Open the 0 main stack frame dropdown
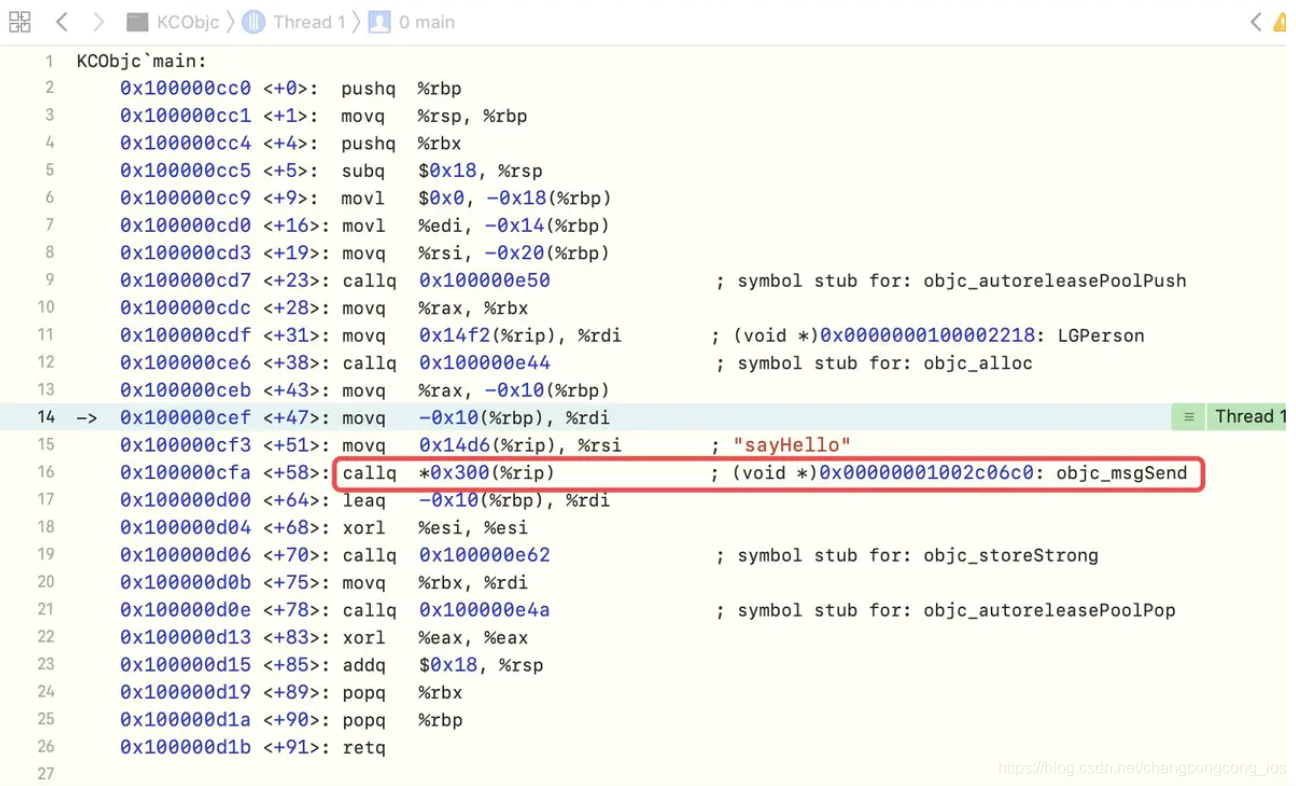Viewport: 1296px width, 786px height. click(x=427, y=21)
